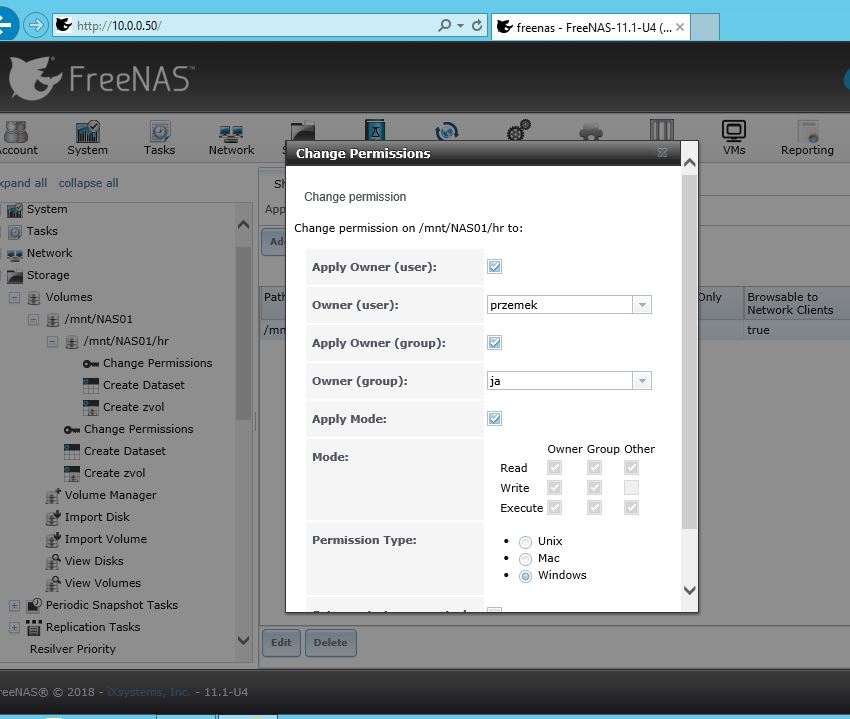The image size is (850, 719).
Task: Click the Owner (user) przemek field
Action: pyautogui.click(x=559, y=305)
